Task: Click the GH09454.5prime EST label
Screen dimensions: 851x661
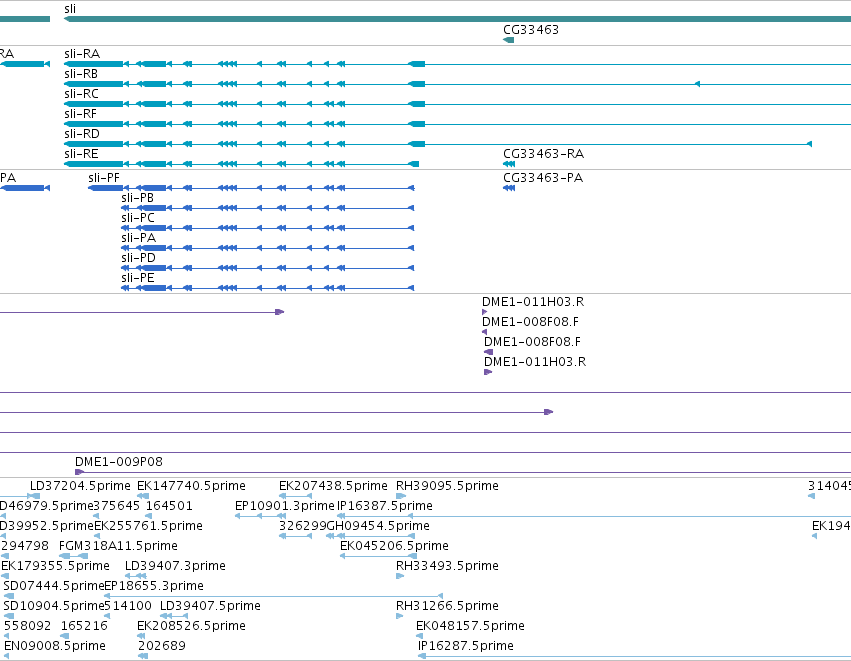Action: point(378,526)
